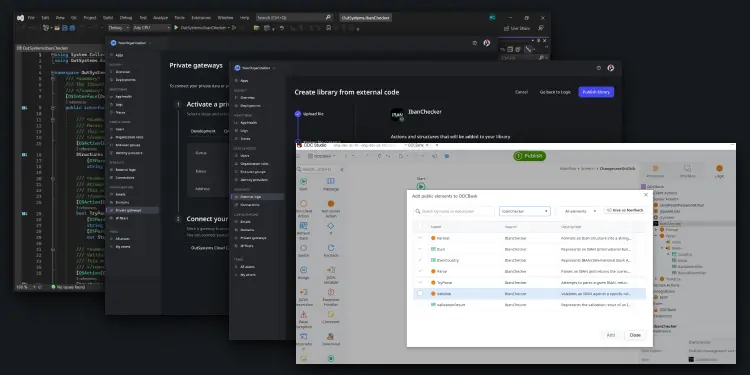The height and width of the screenshot is (375, 750).
Task: Click Go back to Logic link
Action: 555,92
